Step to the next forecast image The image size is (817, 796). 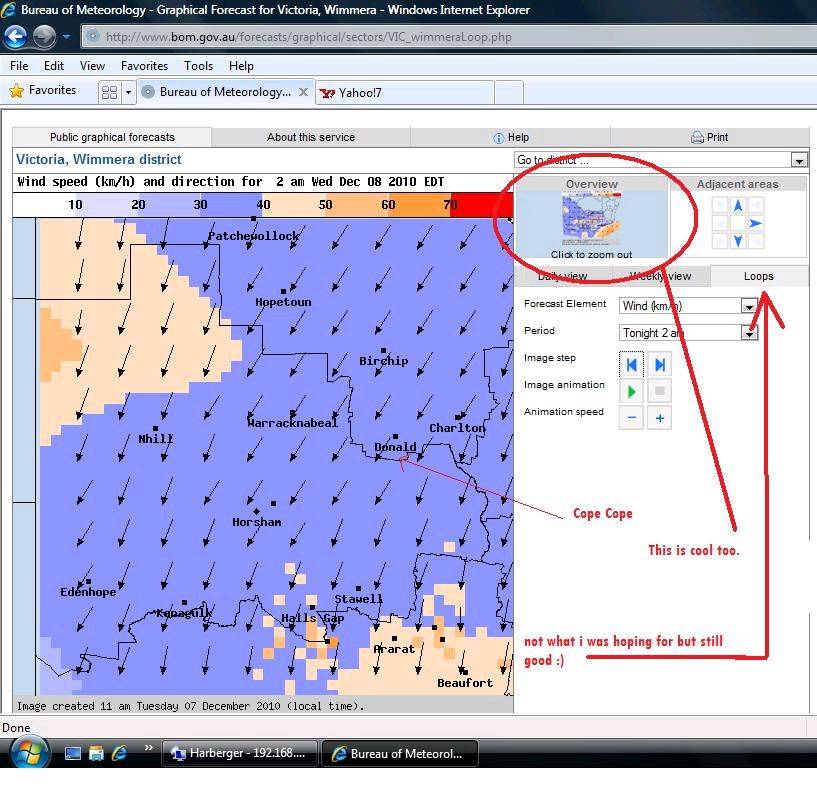coord(659,364)
